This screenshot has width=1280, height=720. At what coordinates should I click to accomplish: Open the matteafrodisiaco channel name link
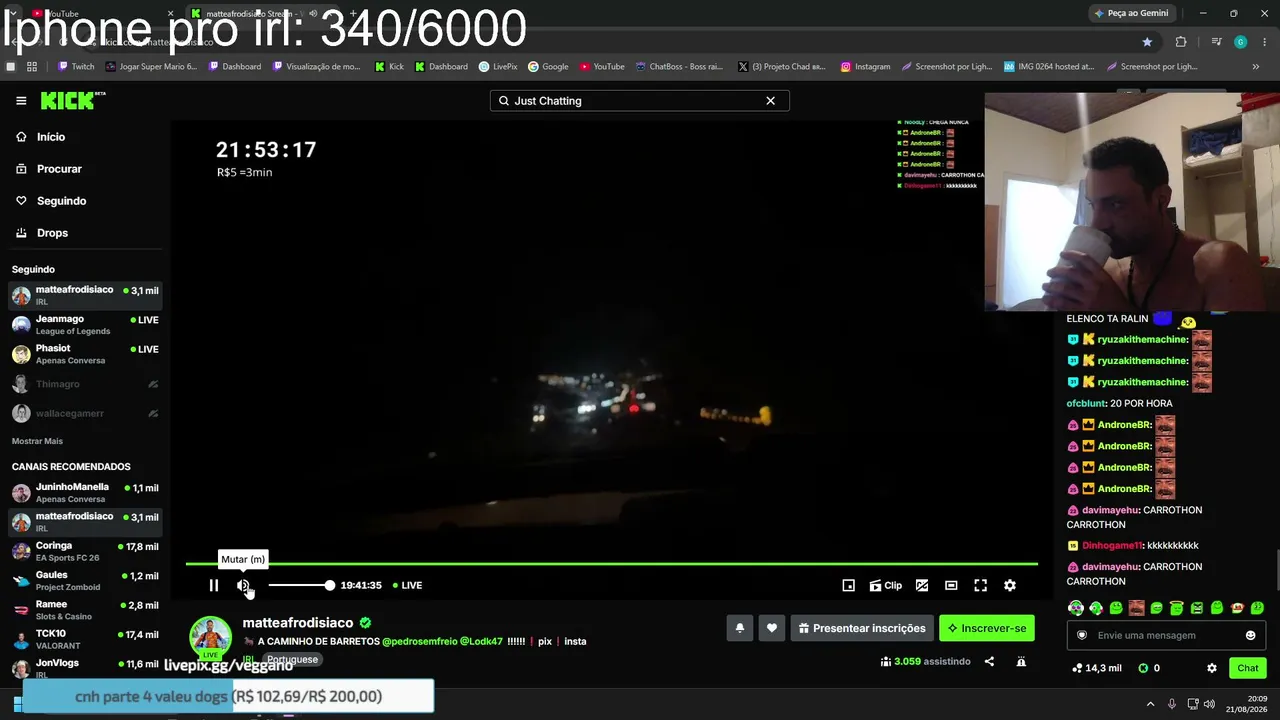pos(298,623)
